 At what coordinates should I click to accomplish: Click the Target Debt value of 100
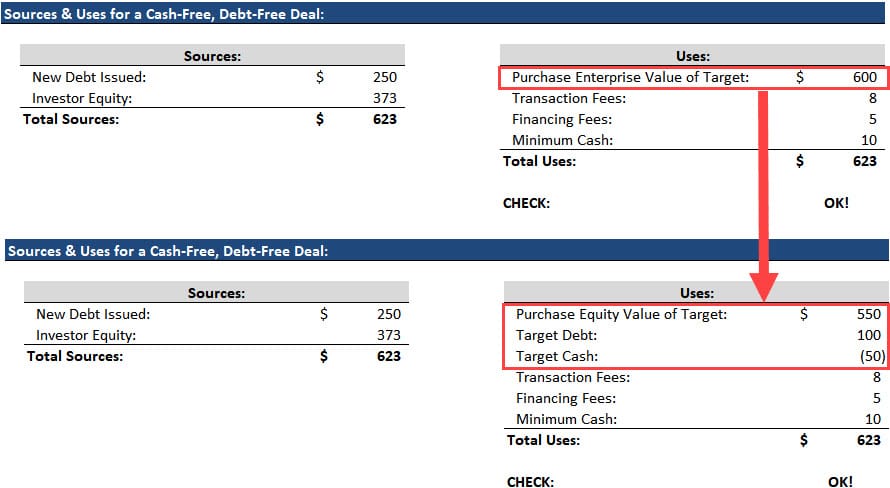click(868, 335)
